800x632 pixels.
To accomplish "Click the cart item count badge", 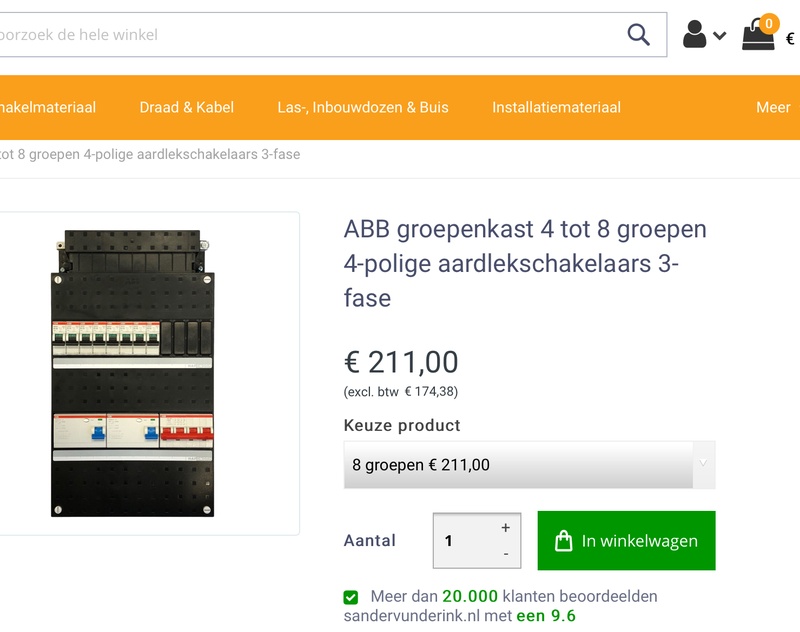I will pos(768,23).
